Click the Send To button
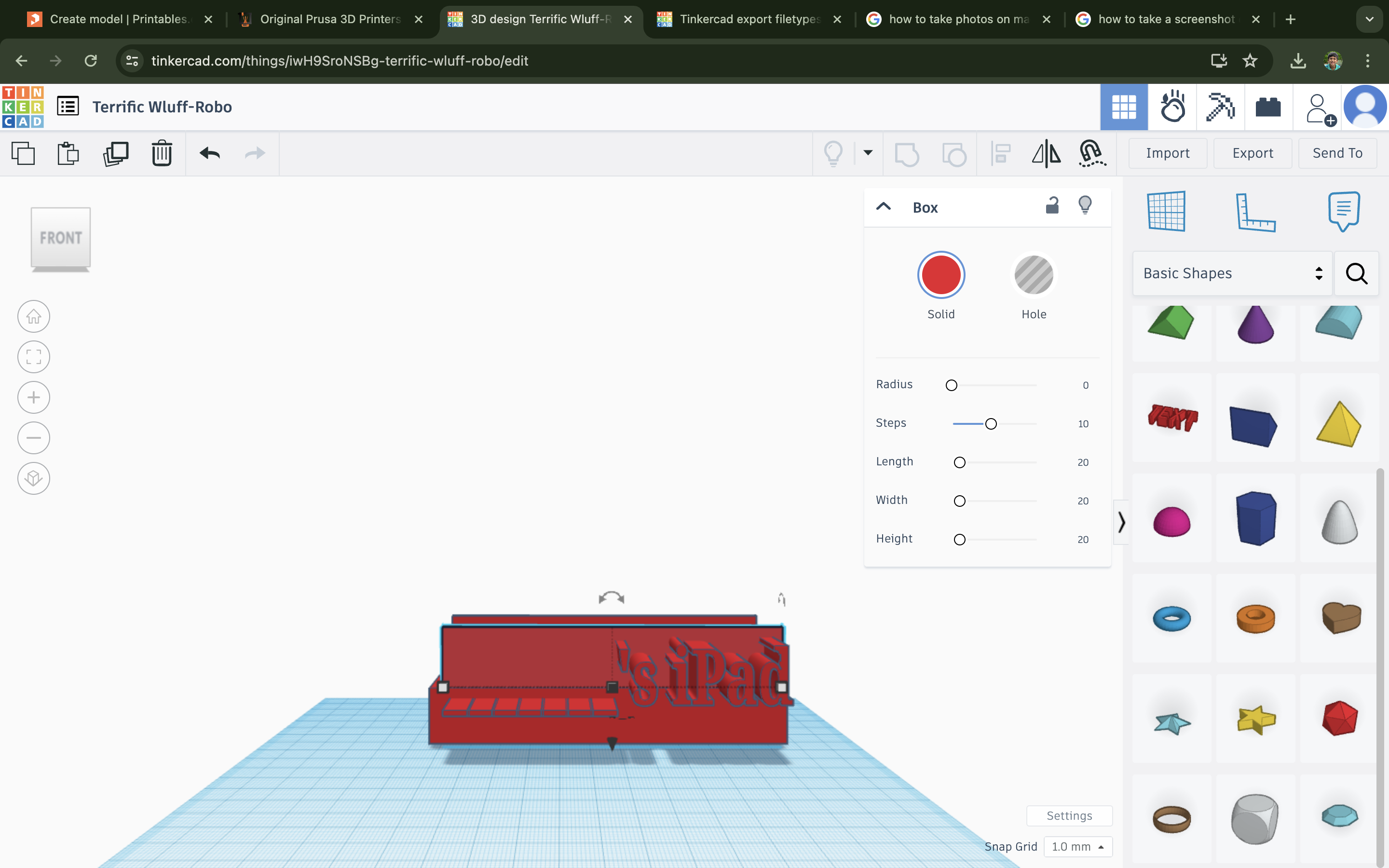The height and width of the screenshot is (868, 1389). [x=1338, y=152]
